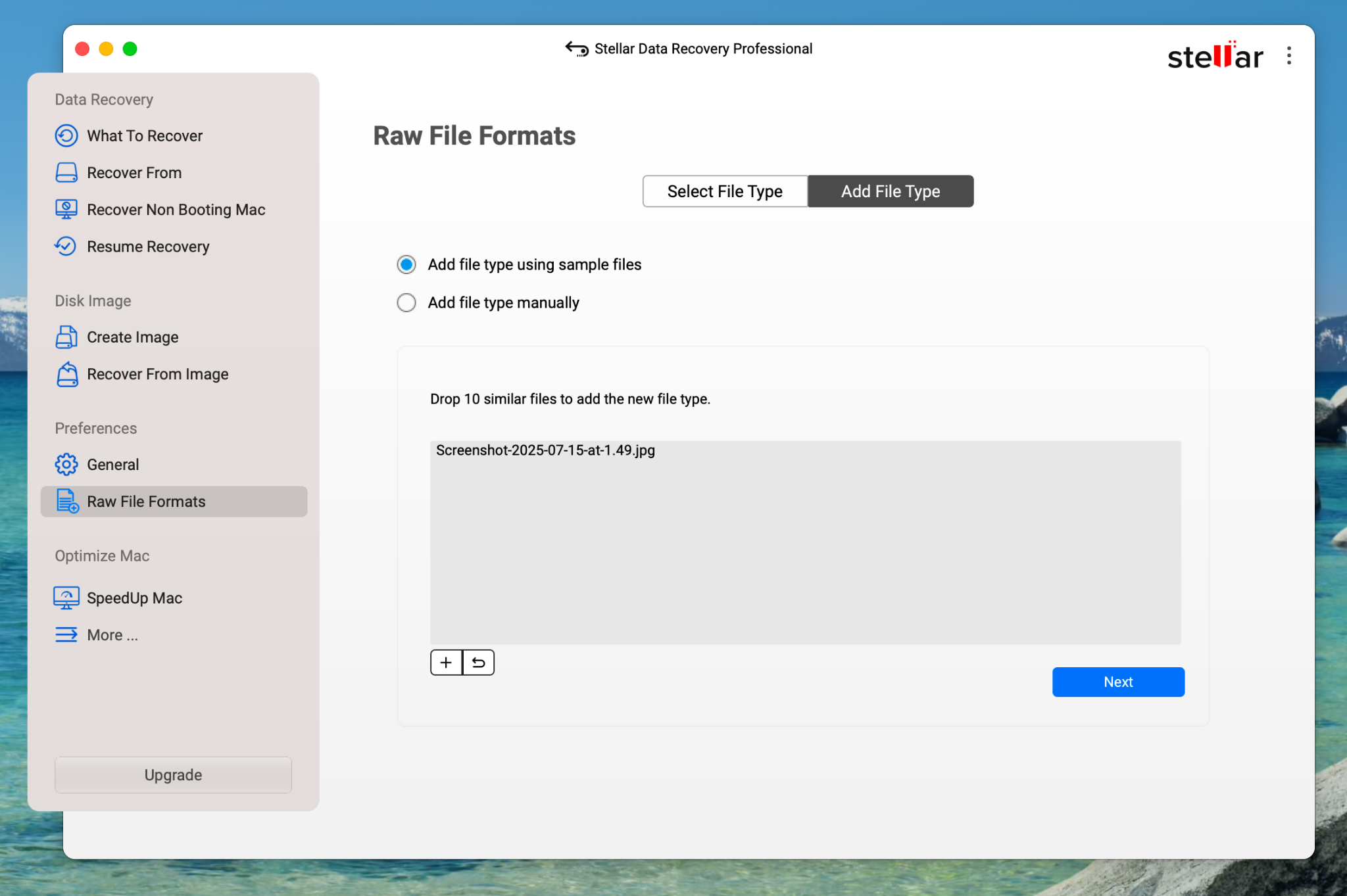Click the sample files drop area
This screenshot has width=1347, height=896.
[805, 542]
